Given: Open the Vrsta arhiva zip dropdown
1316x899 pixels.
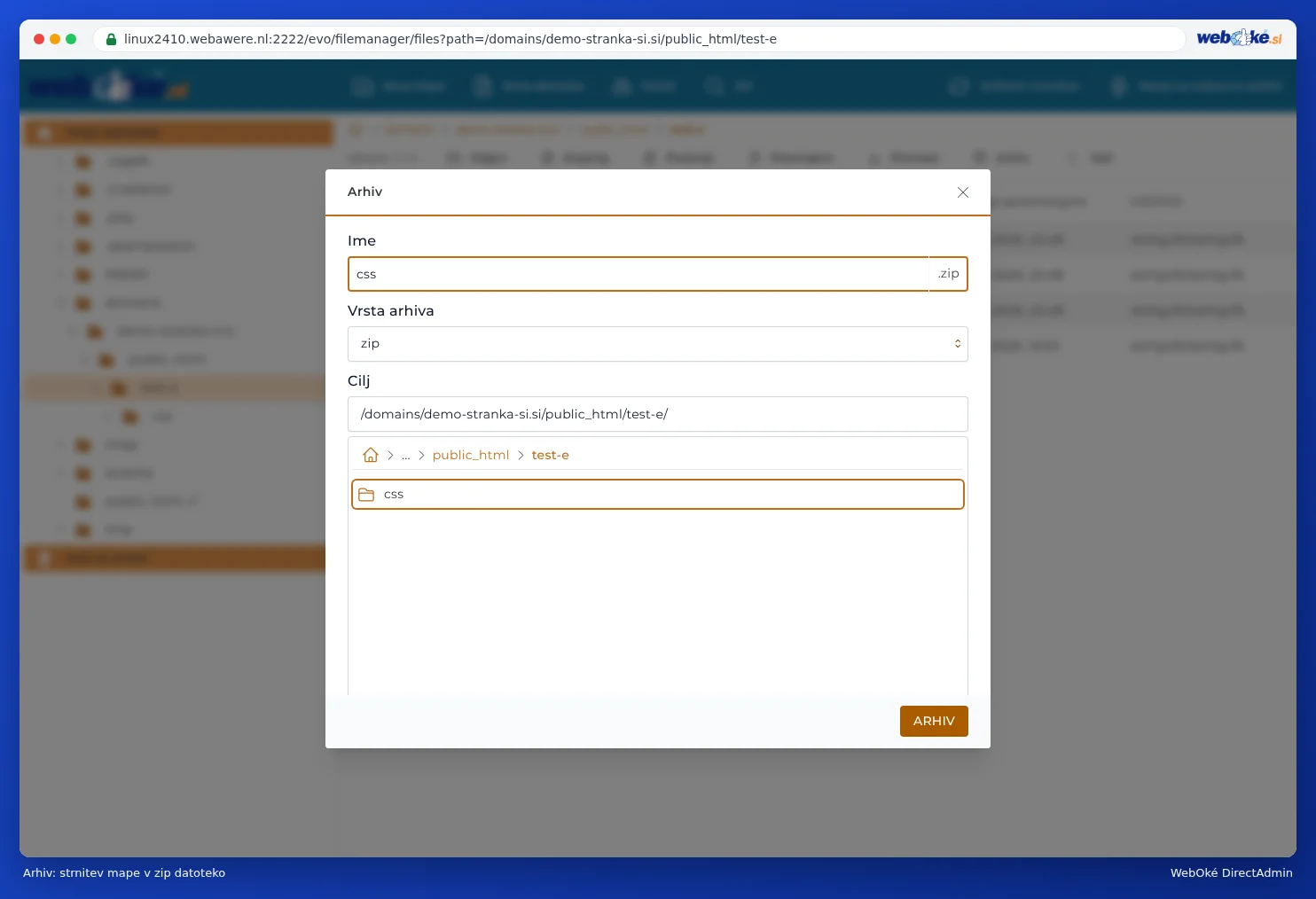Looking at the screenshot, I should pos(658,344).
